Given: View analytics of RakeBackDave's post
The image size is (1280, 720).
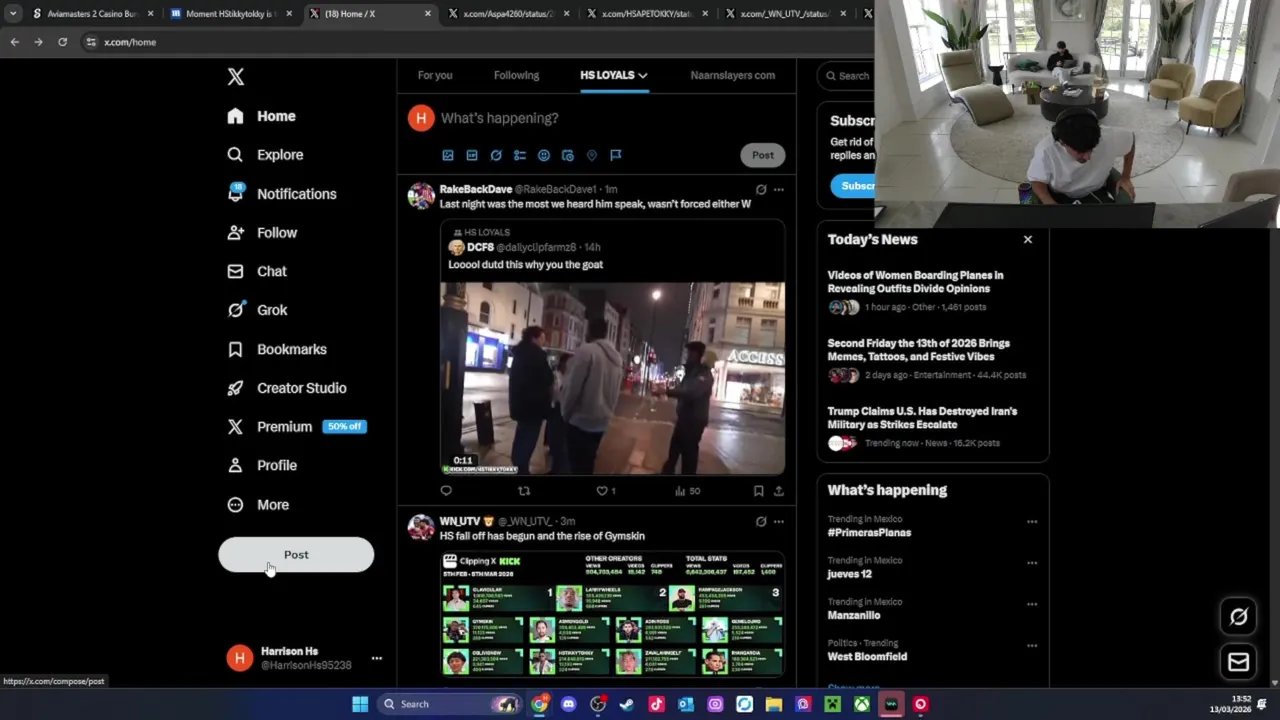Looking at the screenshot, I should pyautogui.click(x=688, y=491).
